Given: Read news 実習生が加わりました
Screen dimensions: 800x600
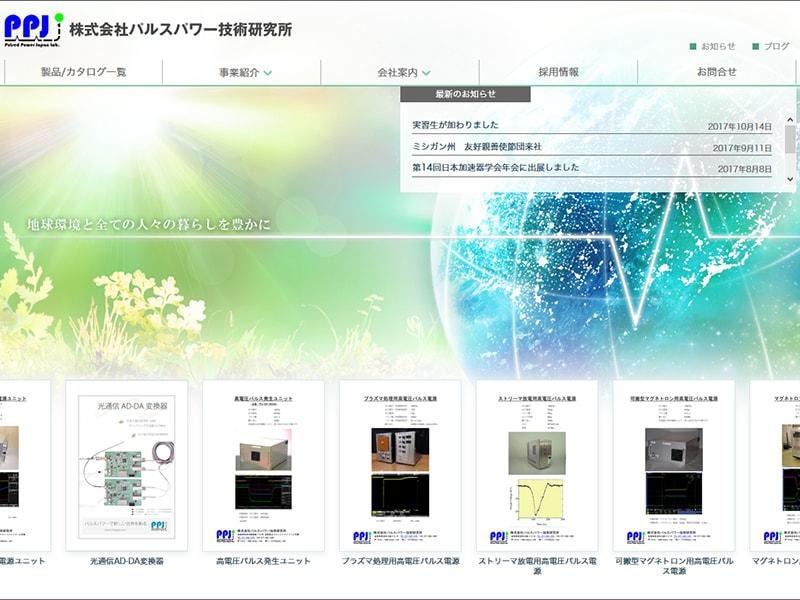Looking at the screenshot, I should [455, 126].
